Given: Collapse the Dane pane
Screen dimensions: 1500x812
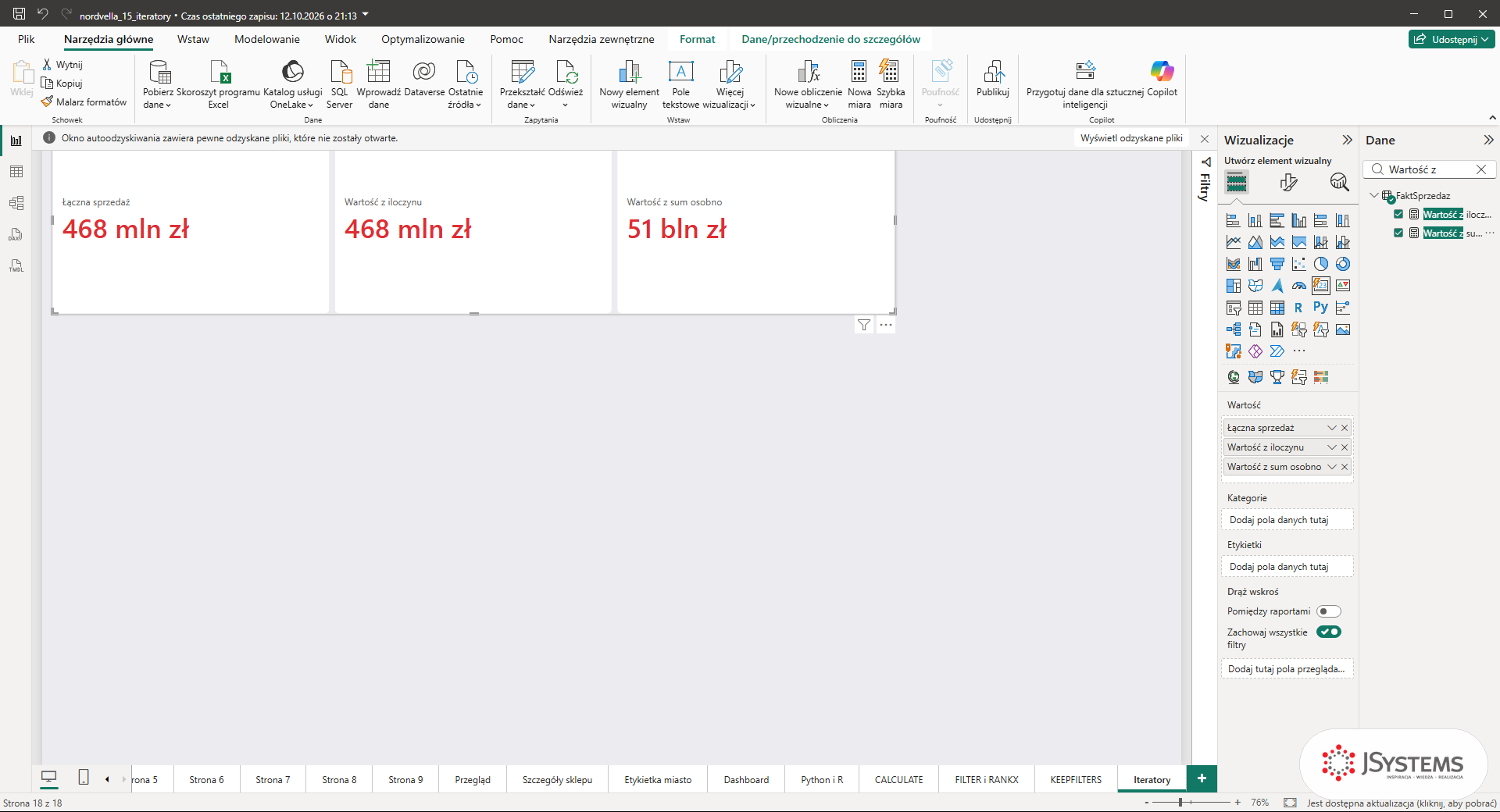Looking at the screenshot, I should click(1488, 140).
